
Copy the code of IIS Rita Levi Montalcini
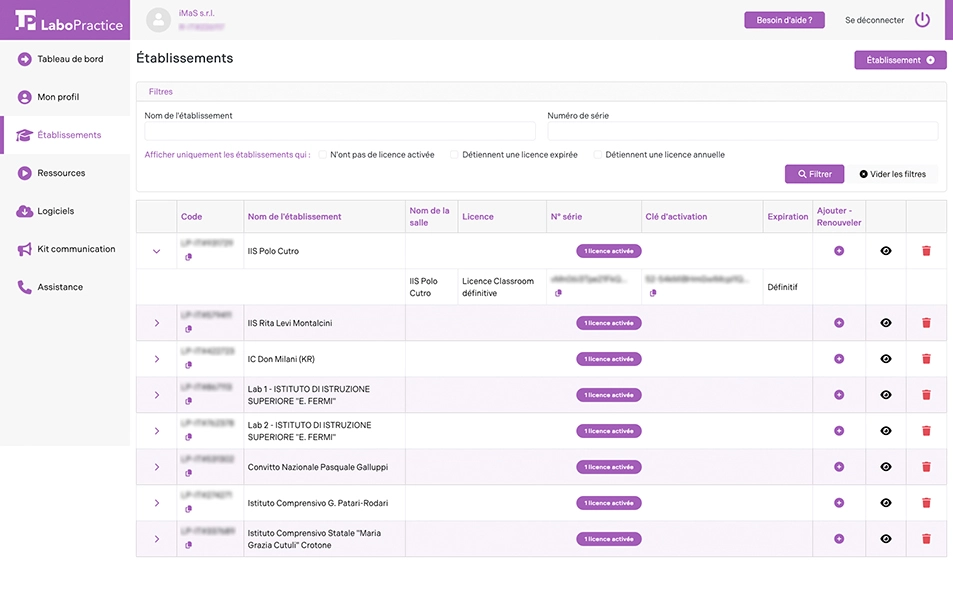click(x=189, y=329)
